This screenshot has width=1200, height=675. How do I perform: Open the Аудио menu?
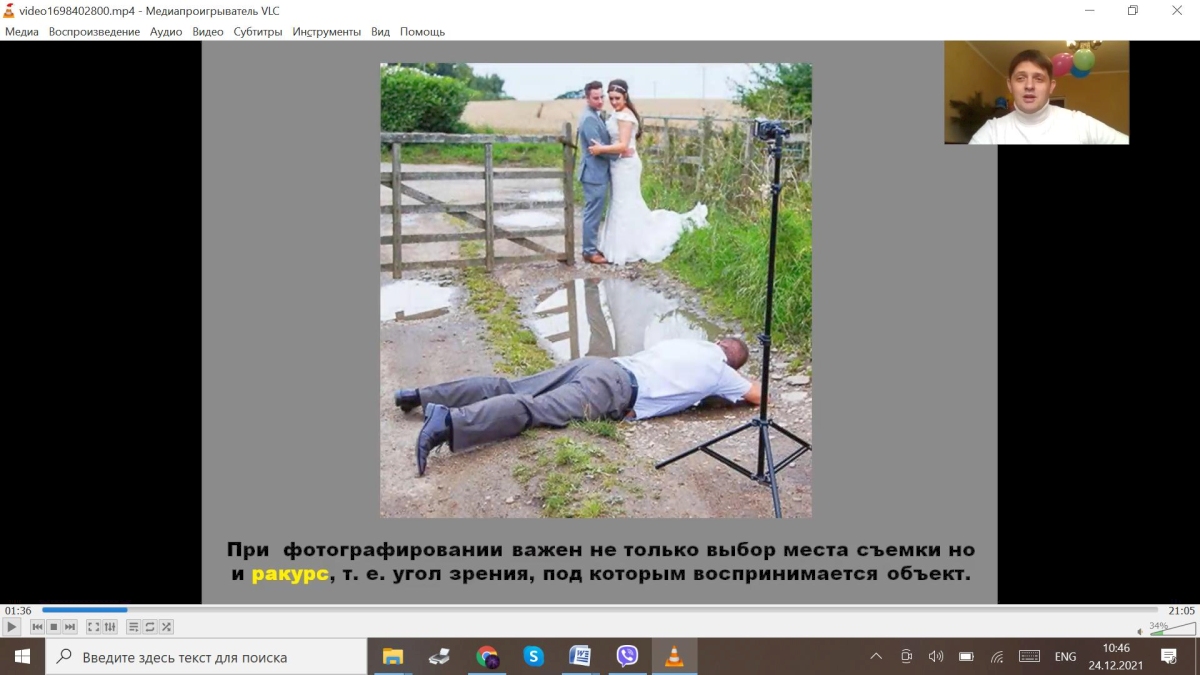pos(166,32)
